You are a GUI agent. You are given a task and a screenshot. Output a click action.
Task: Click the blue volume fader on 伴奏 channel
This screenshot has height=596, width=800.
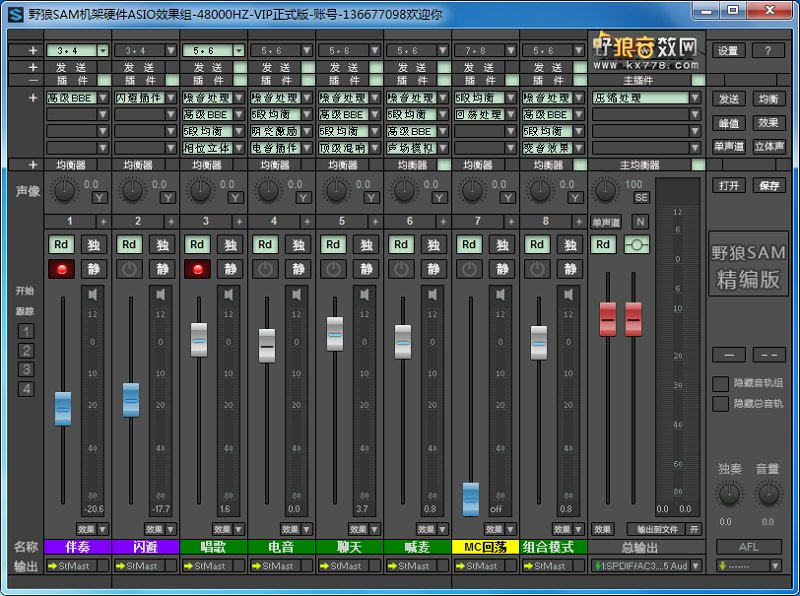pyautogui.click(x=63, y=408)
